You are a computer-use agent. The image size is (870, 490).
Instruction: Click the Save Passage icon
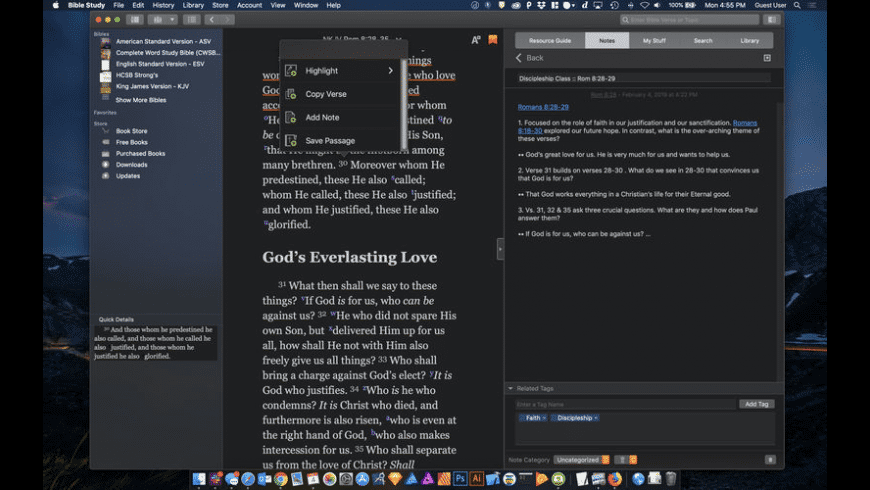291,141
